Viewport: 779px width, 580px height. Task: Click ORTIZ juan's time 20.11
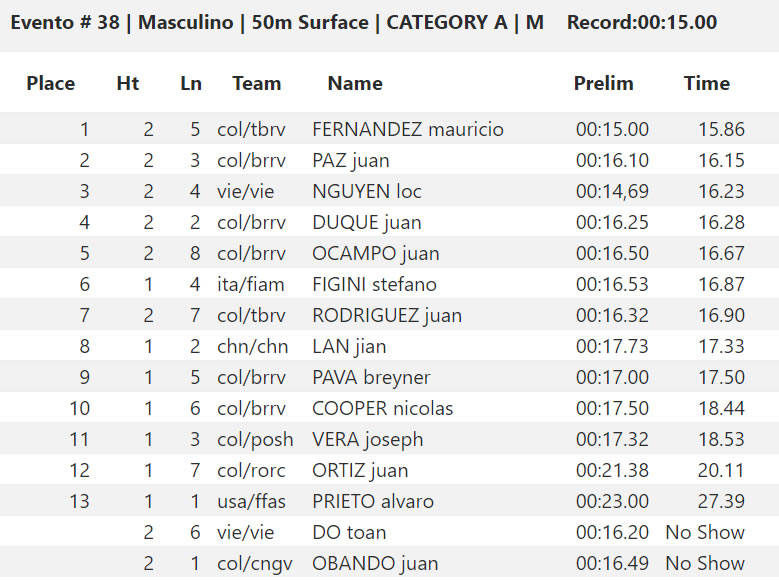tap(721, 471)
